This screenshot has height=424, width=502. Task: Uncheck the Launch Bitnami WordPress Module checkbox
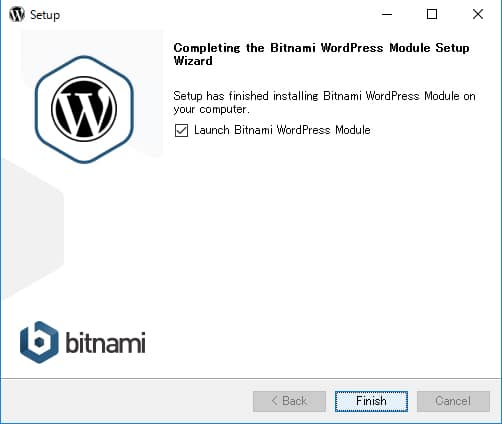181,130
